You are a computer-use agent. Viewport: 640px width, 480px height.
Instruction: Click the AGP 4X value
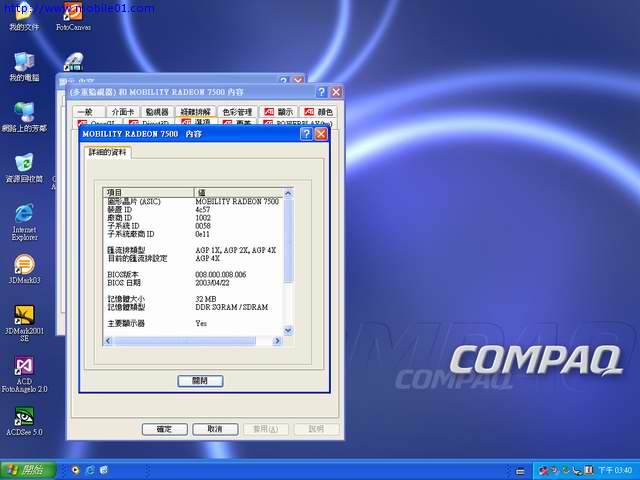coord(208,258)
